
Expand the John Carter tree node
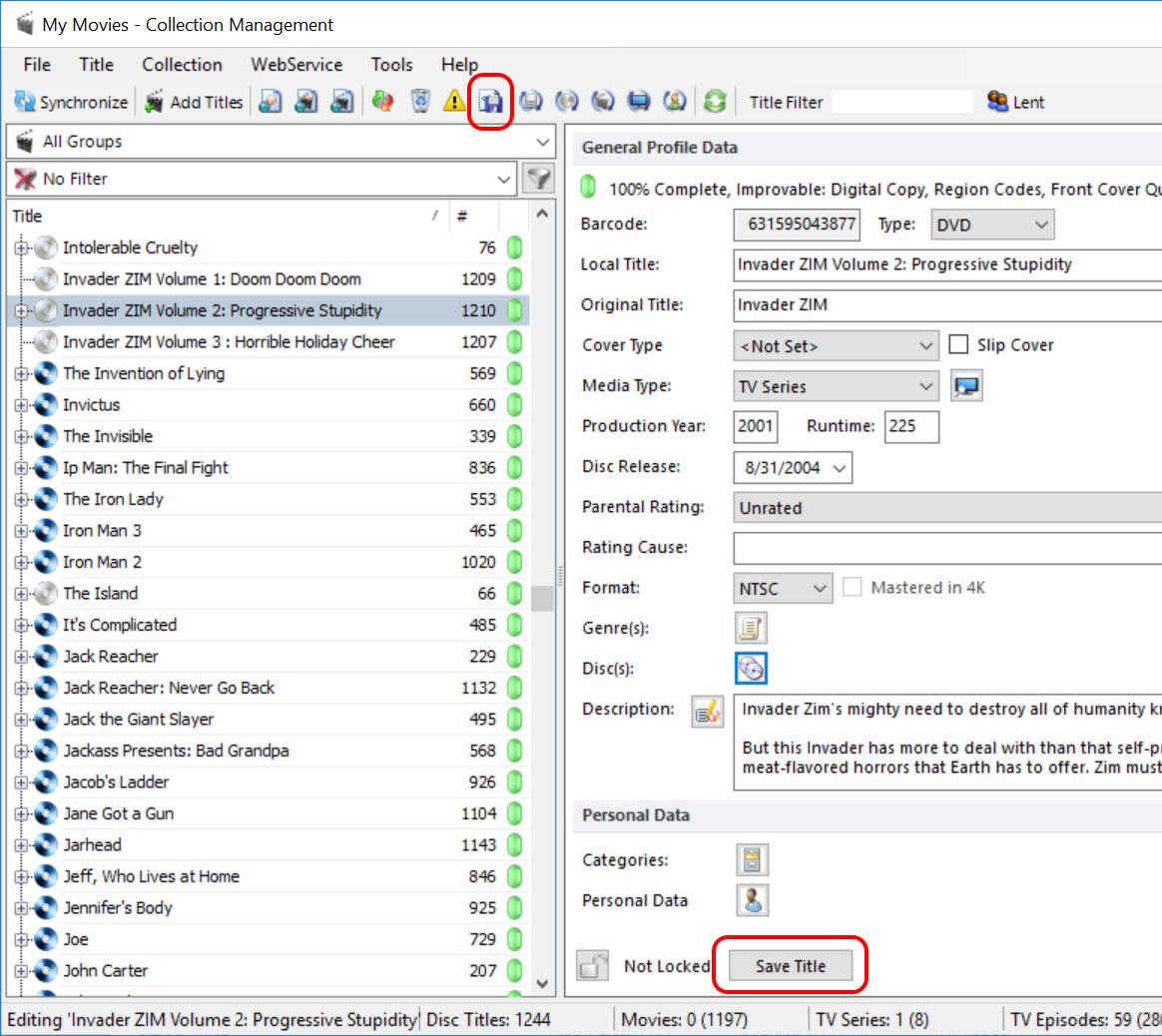tap(22, 971)
